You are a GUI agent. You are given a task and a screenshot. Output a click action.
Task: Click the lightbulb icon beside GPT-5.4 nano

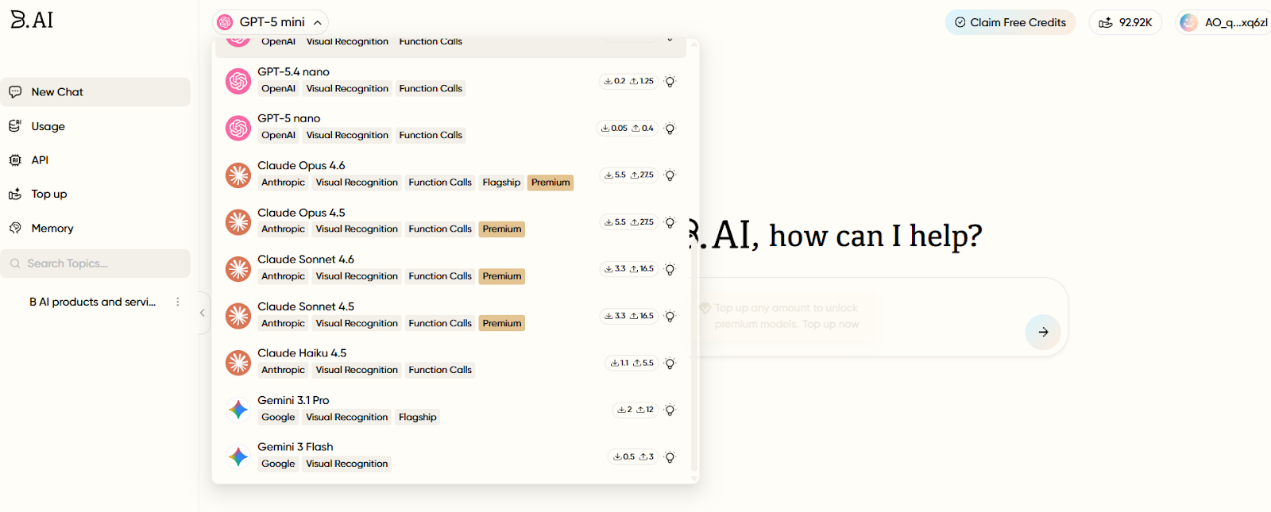[x=670, y=81]
